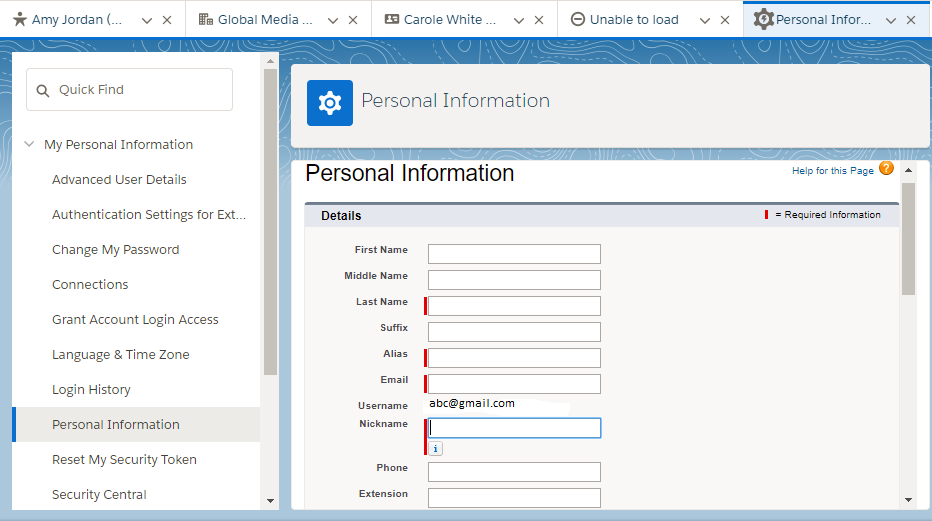Open Login History in sidebar

pos(91,390)
